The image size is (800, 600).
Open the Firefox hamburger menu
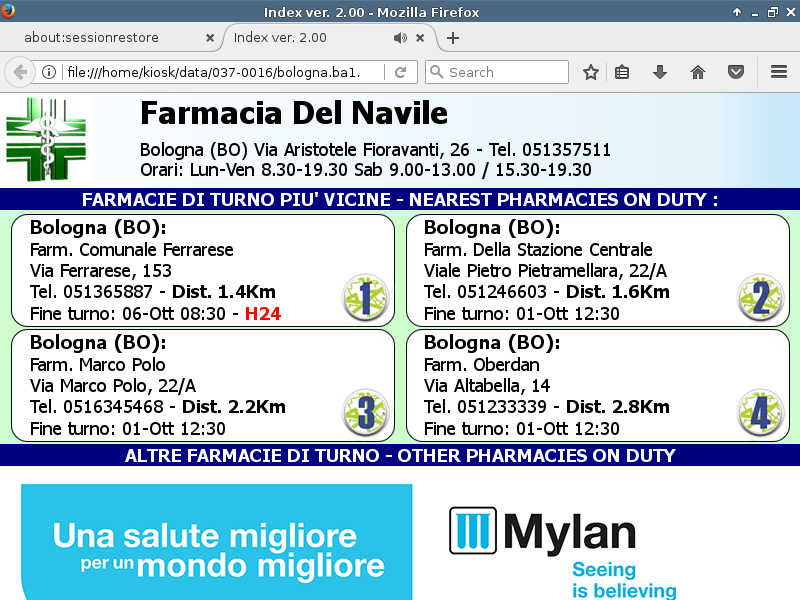[x=779, y=72]
